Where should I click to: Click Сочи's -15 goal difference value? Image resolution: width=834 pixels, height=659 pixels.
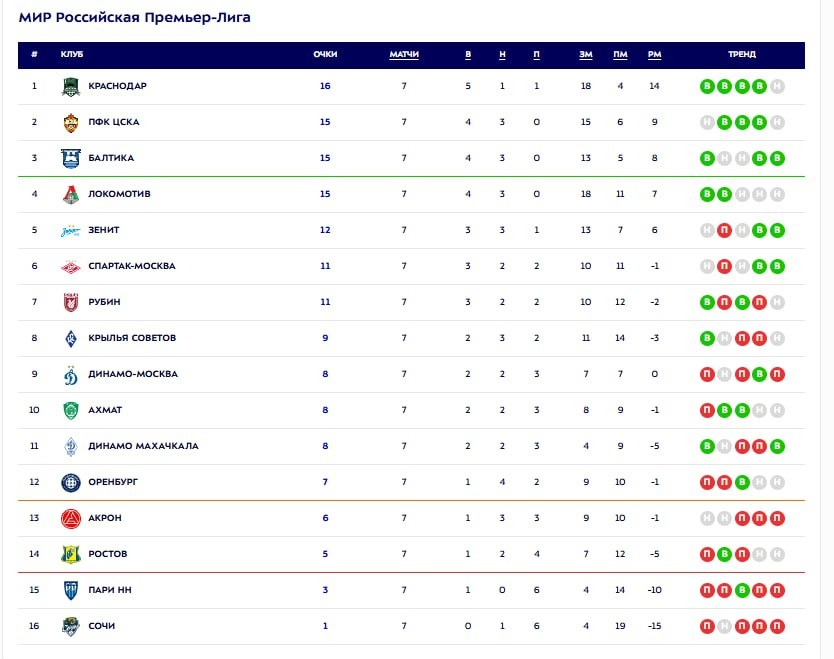point(654,626)
